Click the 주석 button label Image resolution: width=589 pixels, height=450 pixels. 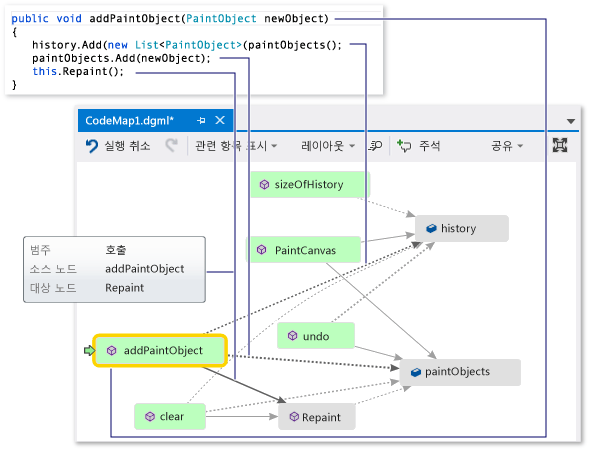pyautogui.click(x=430, y=145)
